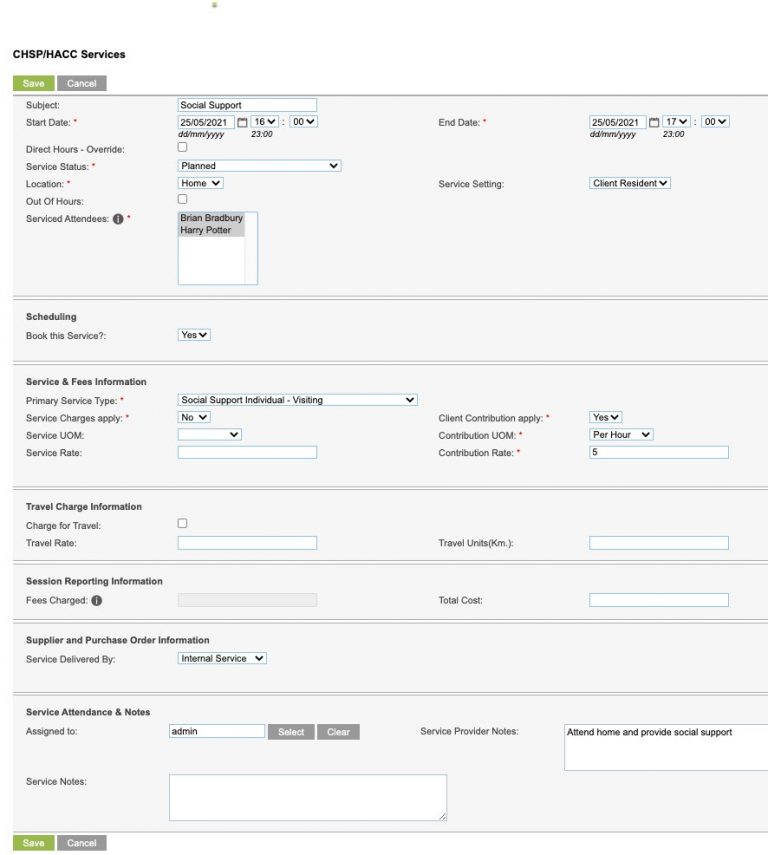Open the Location dropdown showing Home
768x855 pixels.
click(x=199, y=184)
